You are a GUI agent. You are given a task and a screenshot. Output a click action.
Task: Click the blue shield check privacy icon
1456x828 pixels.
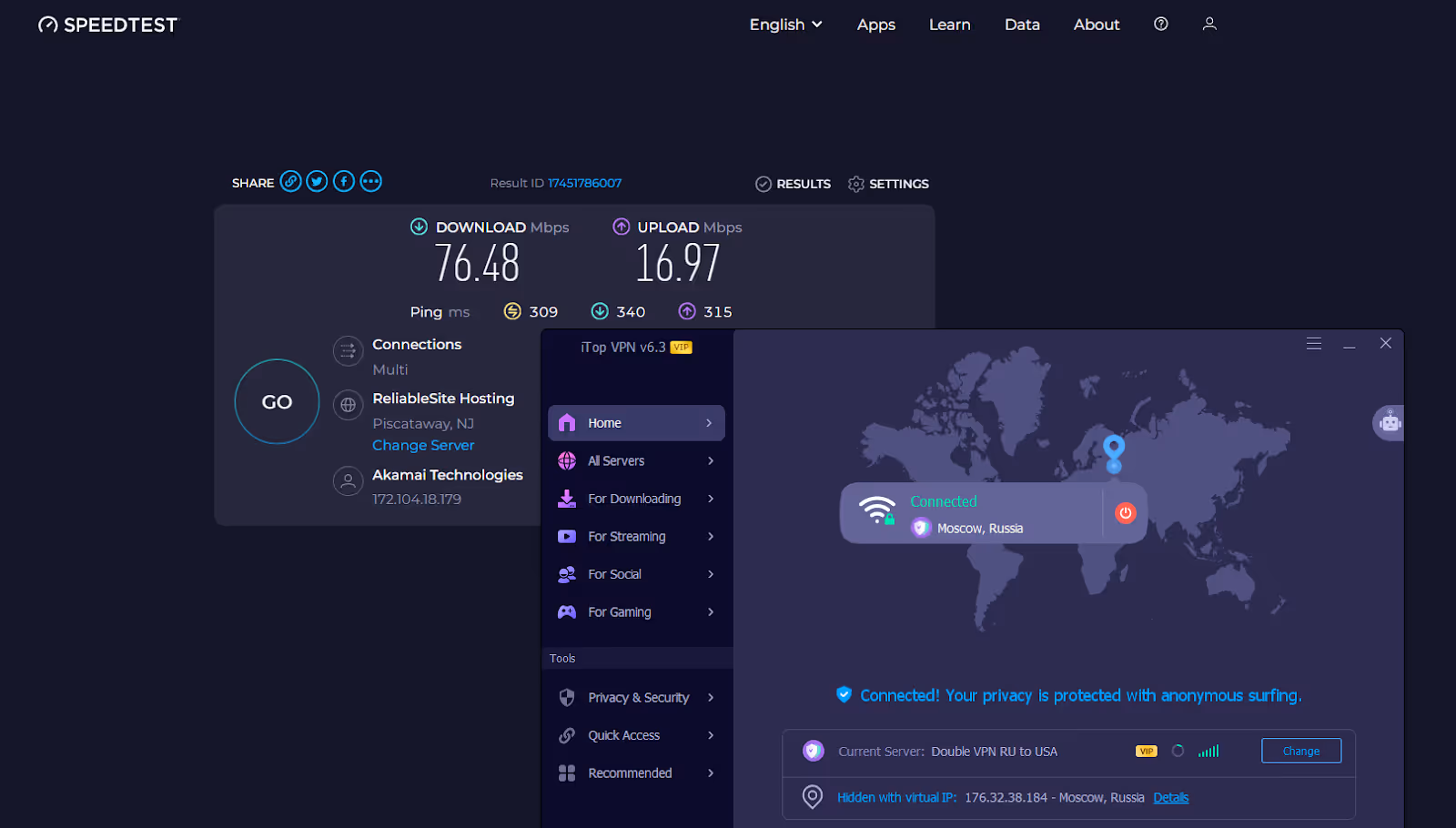[844, 694]
